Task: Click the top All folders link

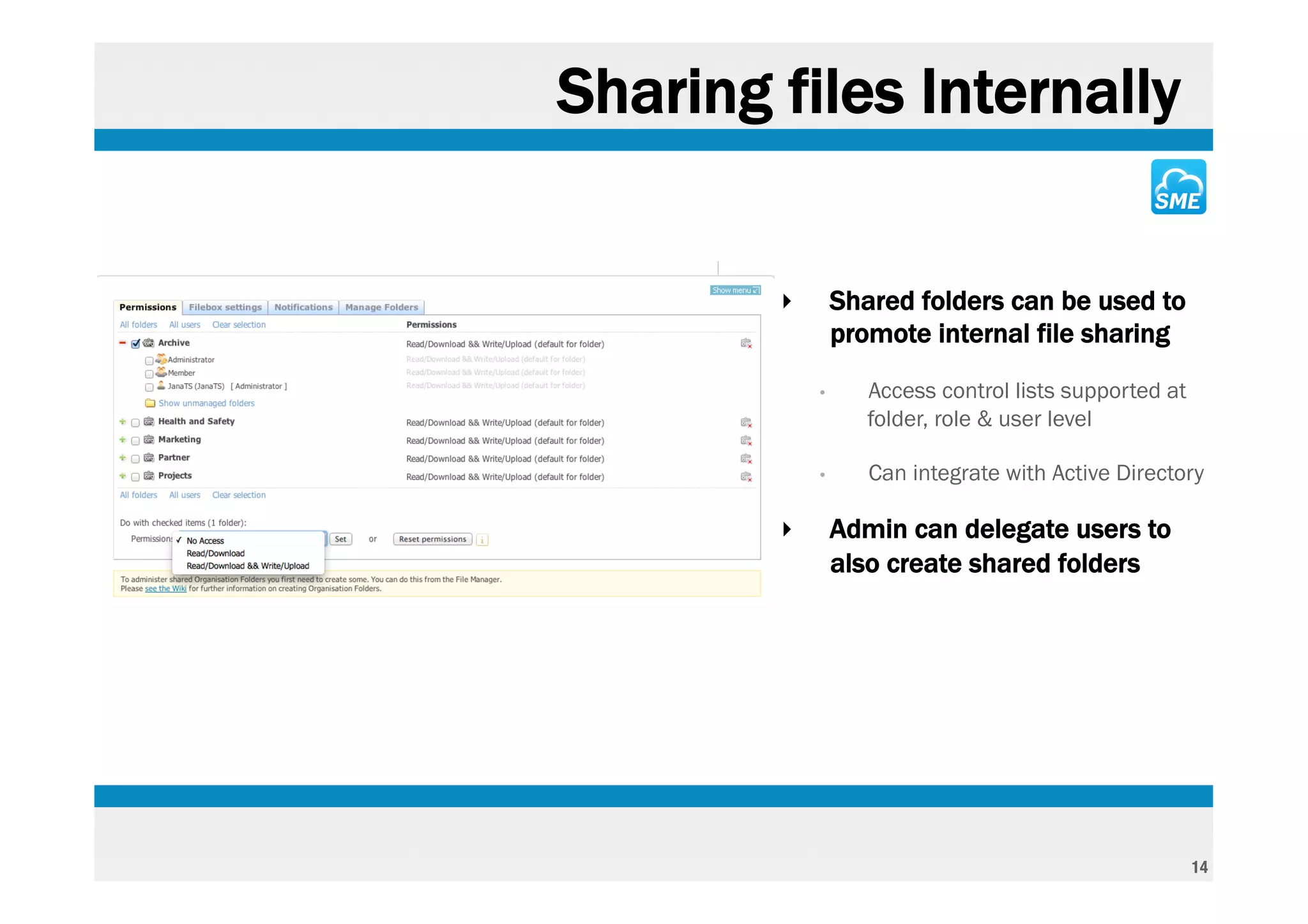Action: 139,325
